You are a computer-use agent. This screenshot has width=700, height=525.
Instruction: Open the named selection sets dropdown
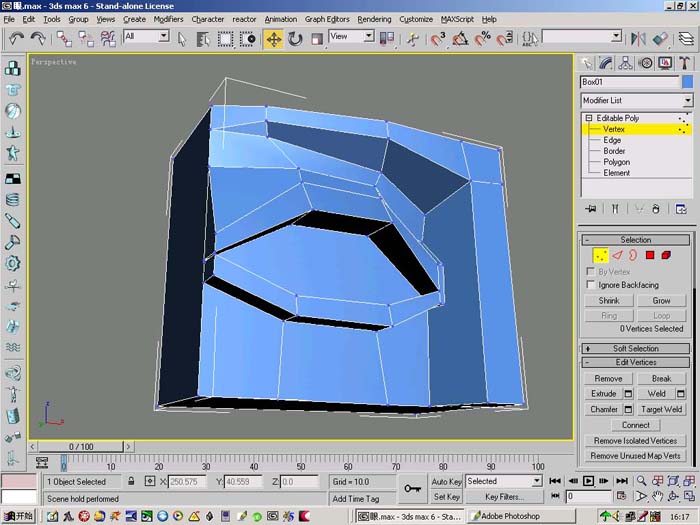click(582, 36)
